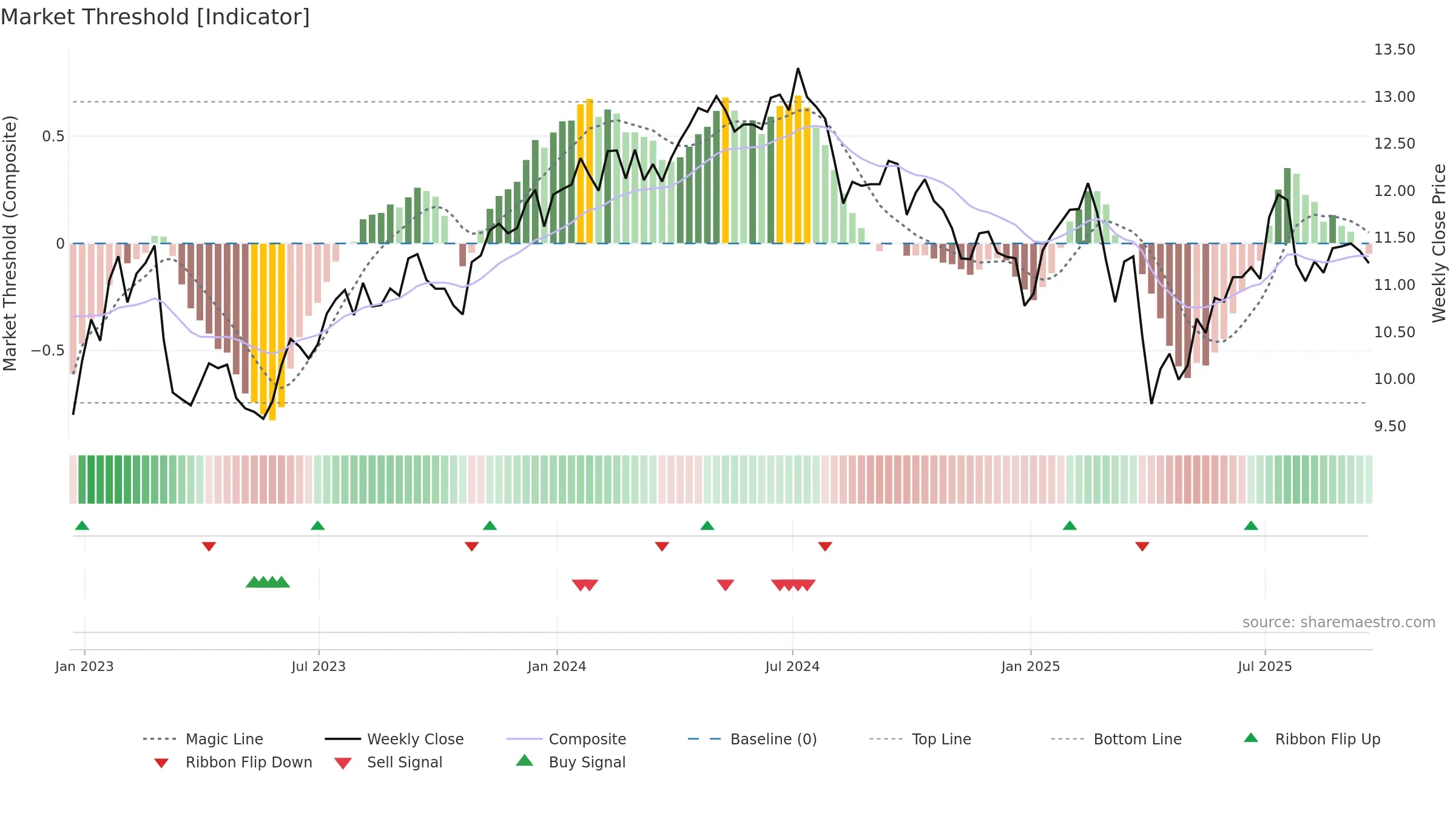
Task: Click the 10.00 price axis label
Action: point(1395,379)
